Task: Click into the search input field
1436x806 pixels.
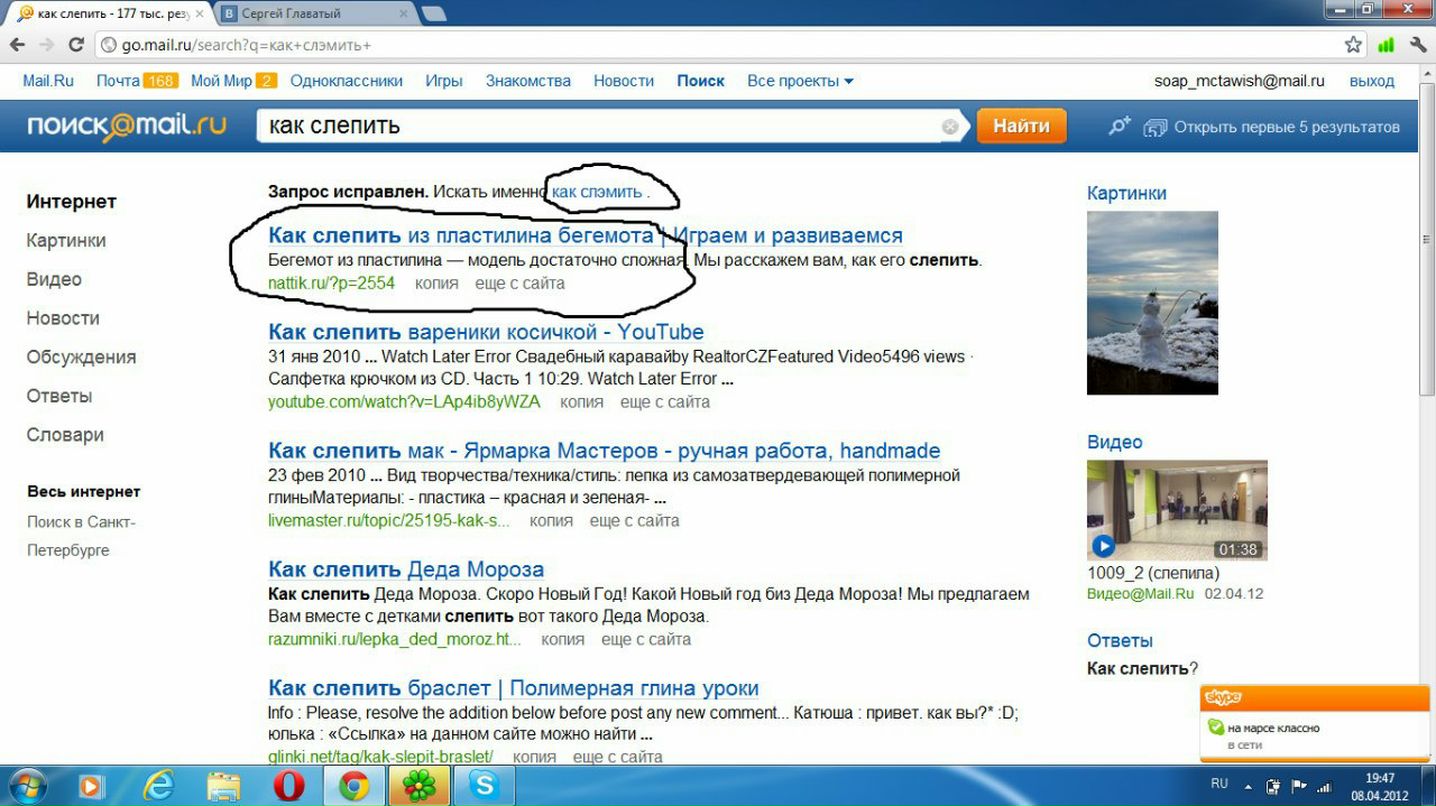Action: tap(600, 127)
